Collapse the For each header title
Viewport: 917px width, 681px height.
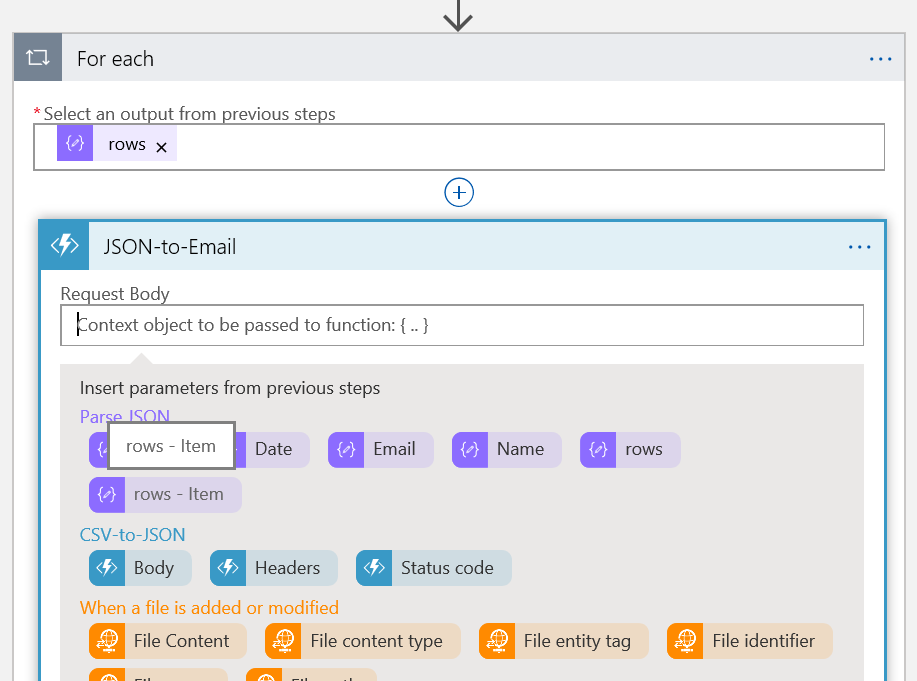coord(115,59)
